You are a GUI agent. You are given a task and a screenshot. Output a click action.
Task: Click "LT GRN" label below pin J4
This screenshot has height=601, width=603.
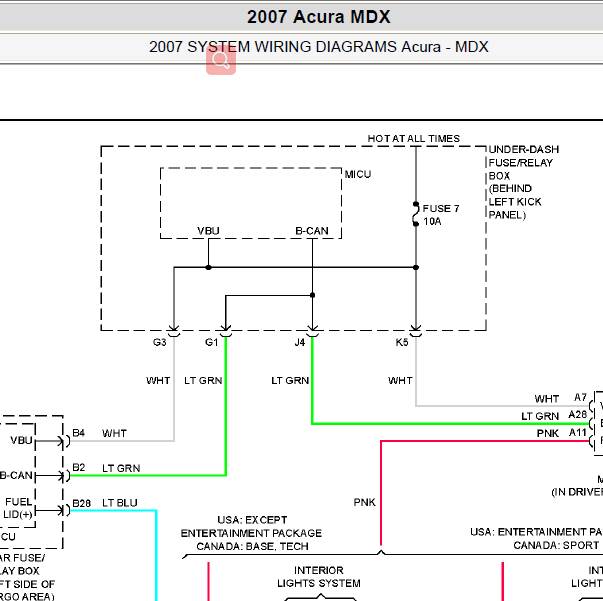pos(290,381)
